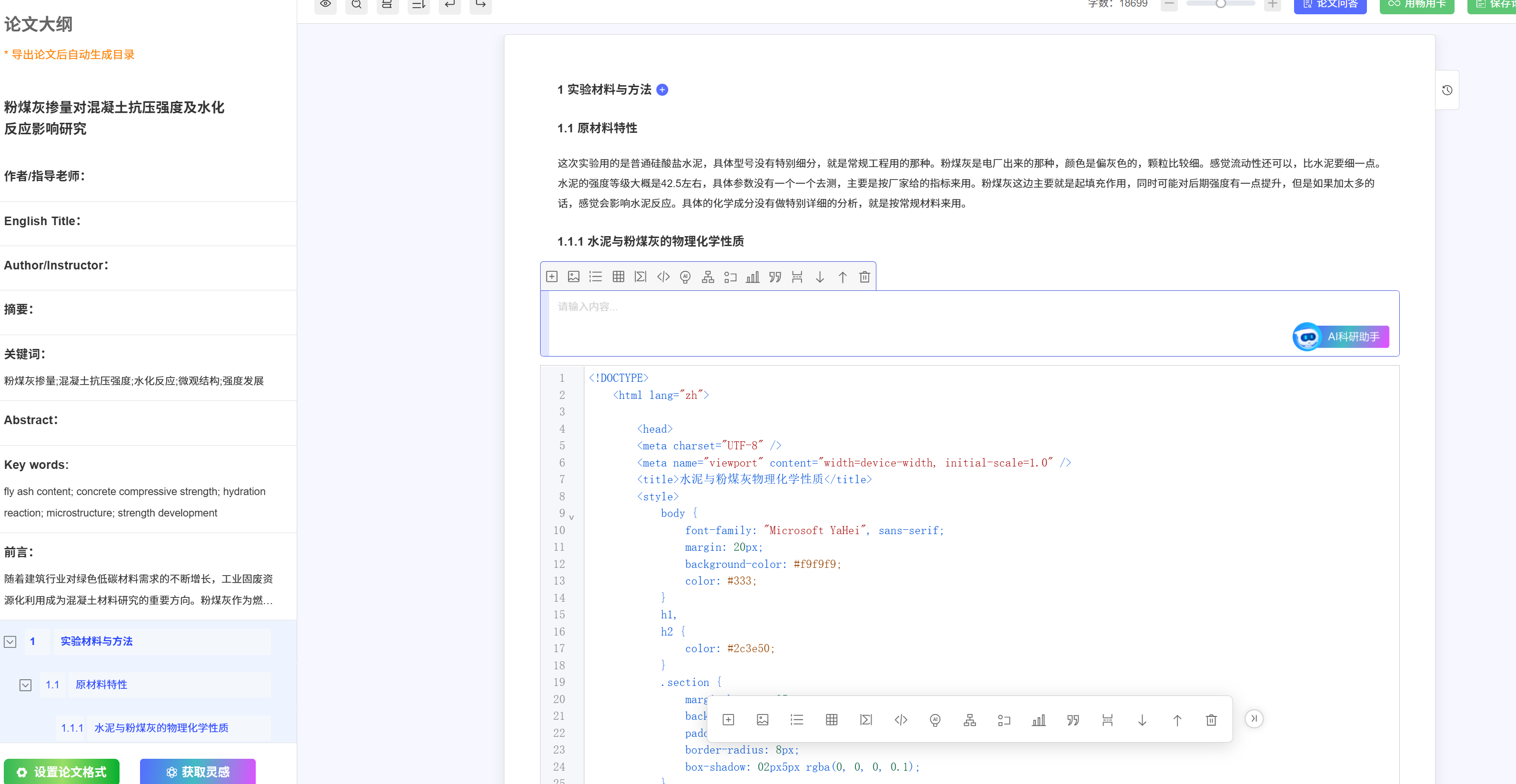
Task: Open version history clock icon
Action: point(1447,90)
